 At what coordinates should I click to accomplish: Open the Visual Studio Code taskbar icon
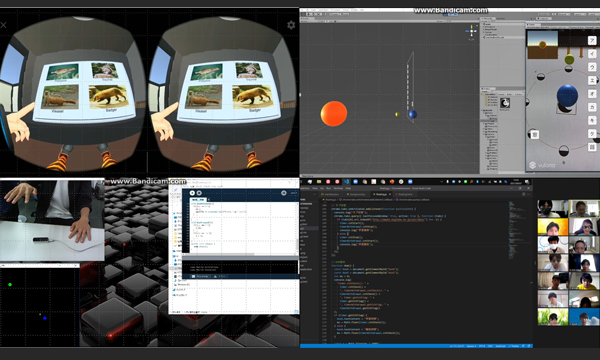[346, 182]
